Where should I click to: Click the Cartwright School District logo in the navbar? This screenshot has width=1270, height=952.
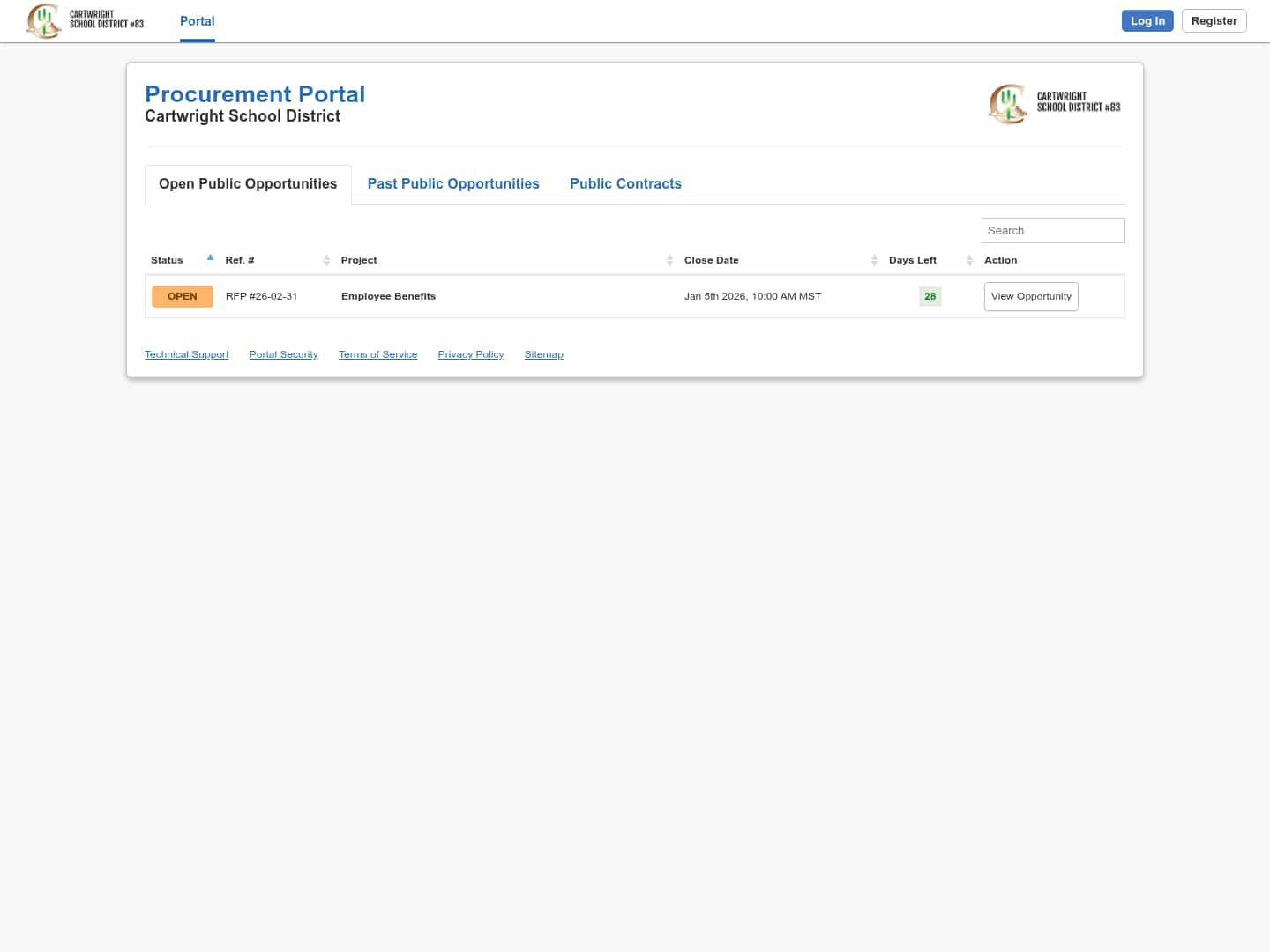(x=84, y=21)
